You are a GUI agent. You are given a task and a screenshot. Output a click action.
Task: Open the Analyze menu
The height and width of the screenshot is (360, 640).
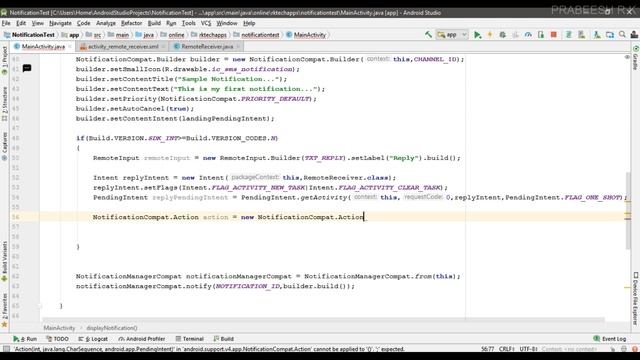[106, 23]
